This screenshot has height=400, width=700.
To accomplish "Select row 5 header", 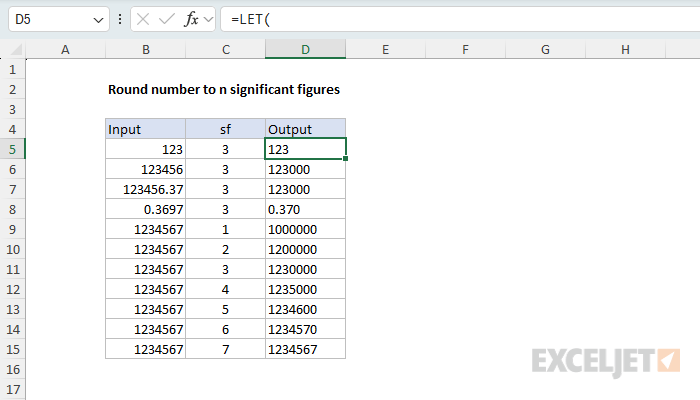I will [12, 149].
